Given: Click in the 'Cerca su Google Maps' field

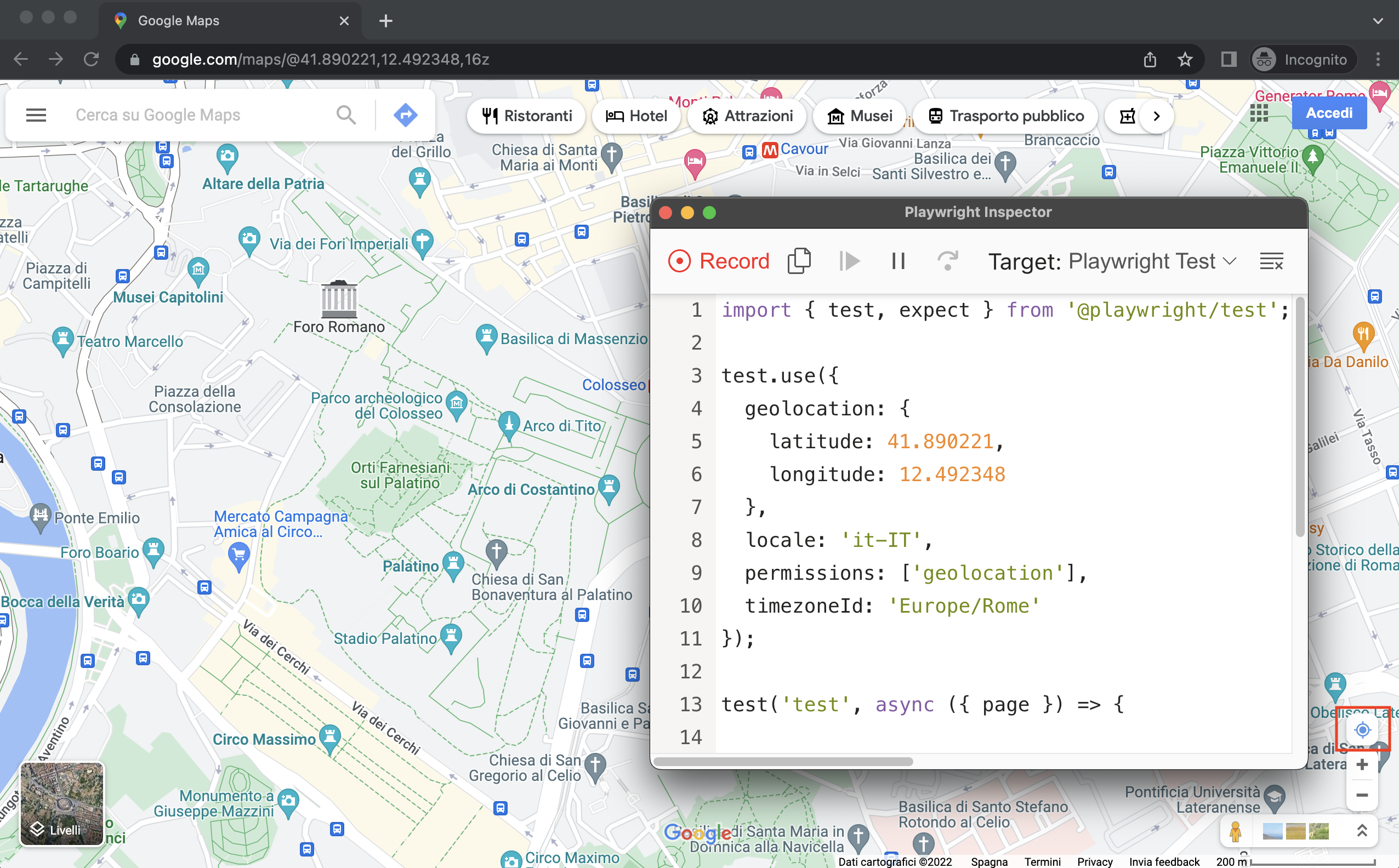Looking at the screenshot, I should pyautogui.click(x=198, y=116).
